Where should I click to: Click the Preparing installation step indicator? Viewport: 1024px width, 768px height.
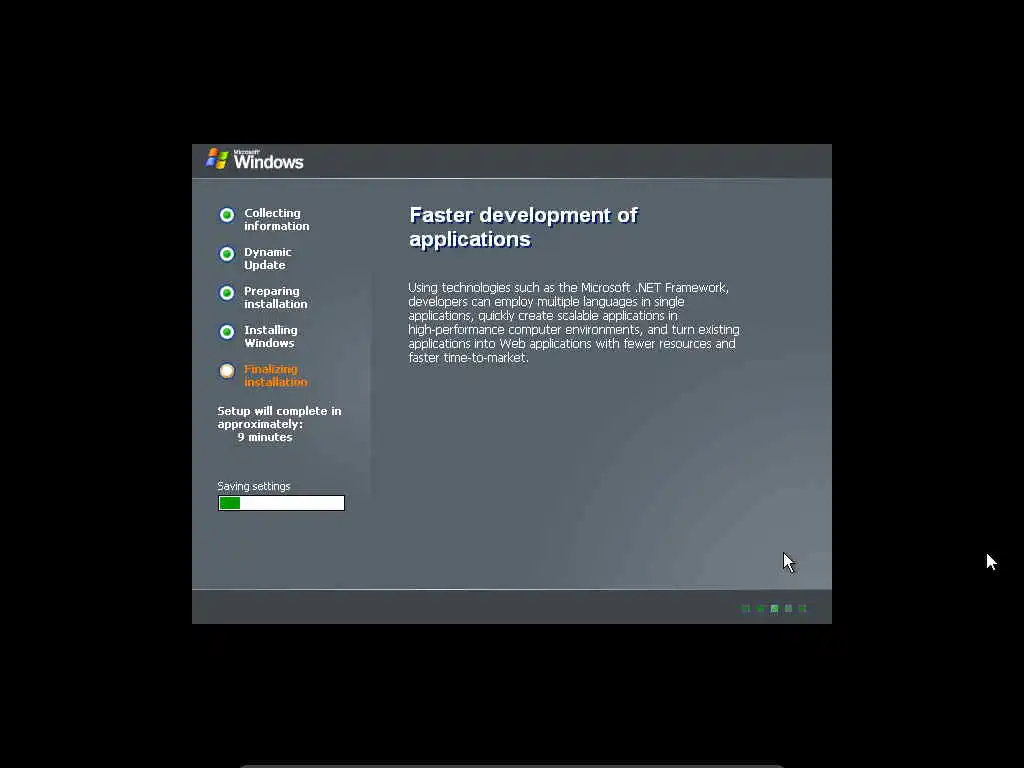(x=227, y=293)
